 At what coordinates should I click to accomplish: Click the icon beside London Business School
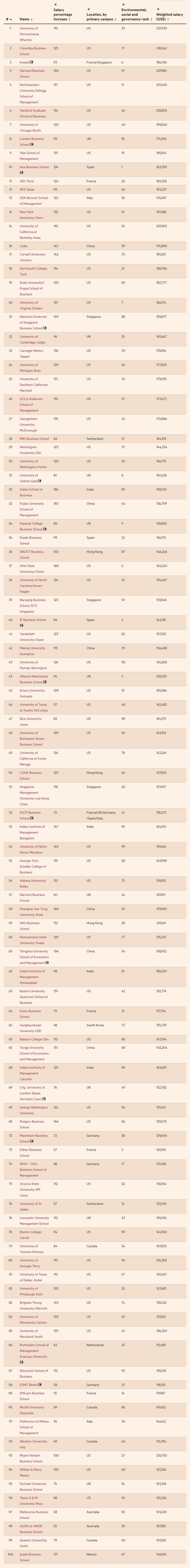click(x=32, y=144)
